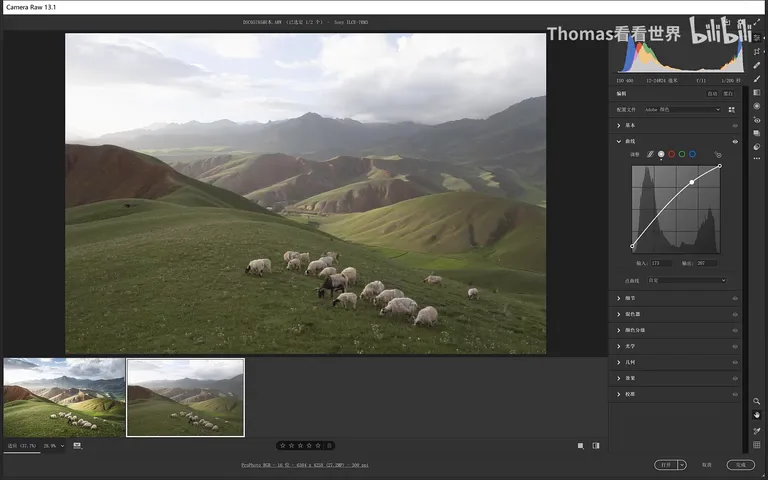Toggle visibility eye of 基本 panel
The height and width of the screenshot is (480, 768).
(735, 126)
